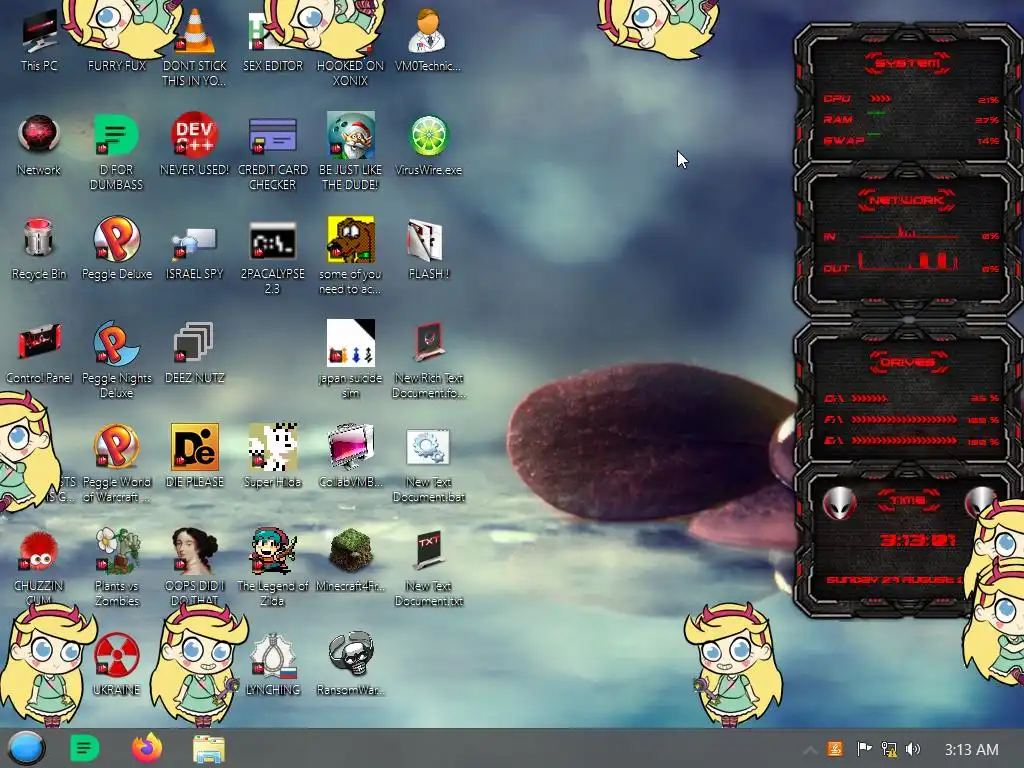Launch the Super Hilda shortcut
The width and height of the screenshot is (1024, 768).
pyautogui.click(x=272, y=456)
